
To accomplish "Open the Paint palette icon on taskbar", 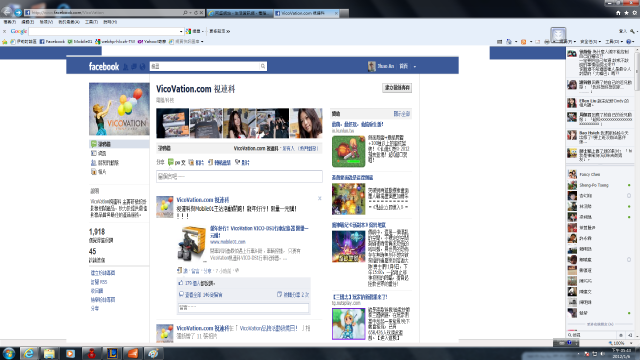I will [x=153, y=353].
